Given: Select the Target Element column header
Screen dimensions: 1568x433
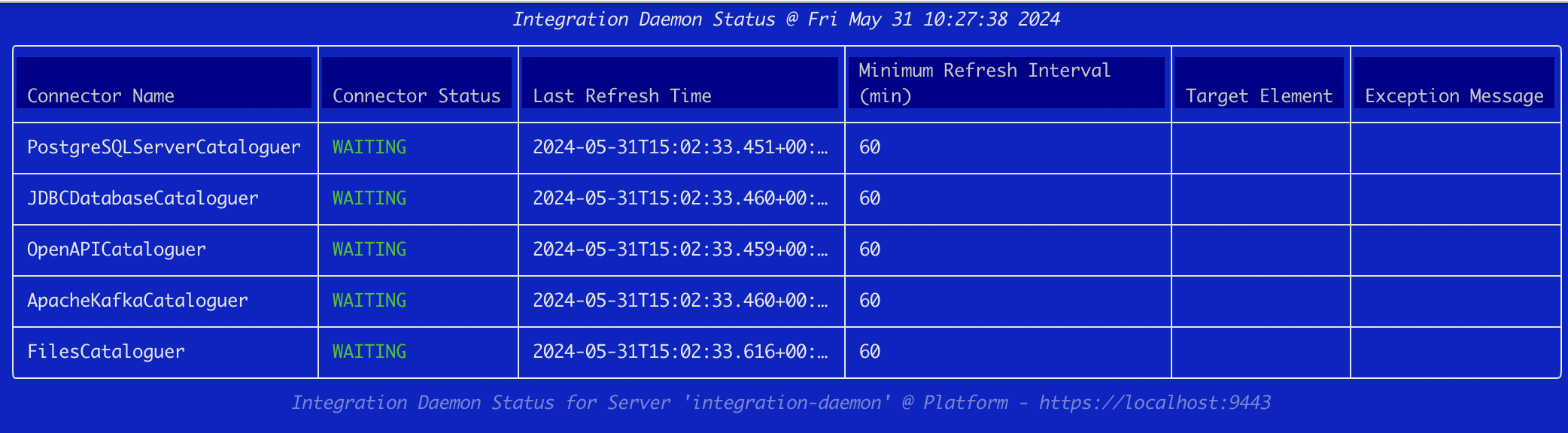Looking at the screenshot, I should pyautogui.click(x=1259, y=96).
